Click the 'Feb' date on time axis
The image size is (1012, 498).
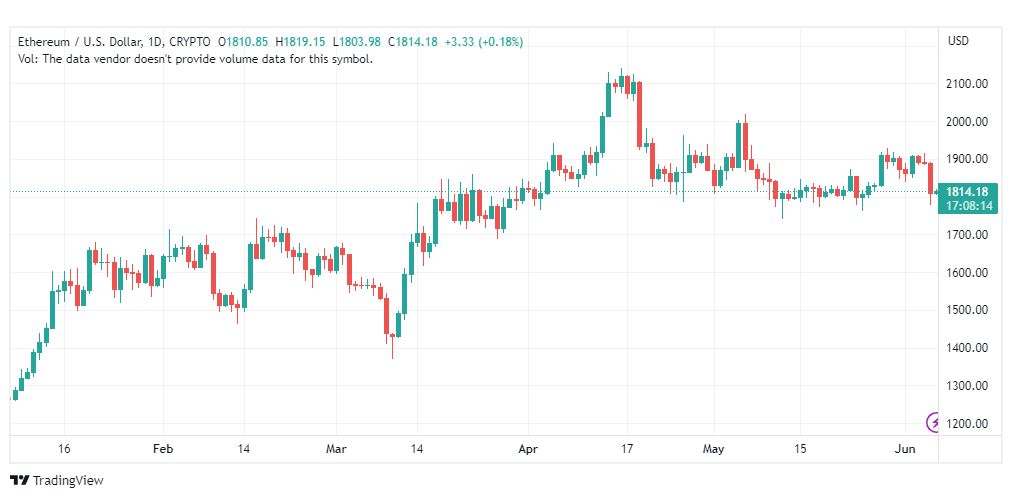click(x=164, y=449)
